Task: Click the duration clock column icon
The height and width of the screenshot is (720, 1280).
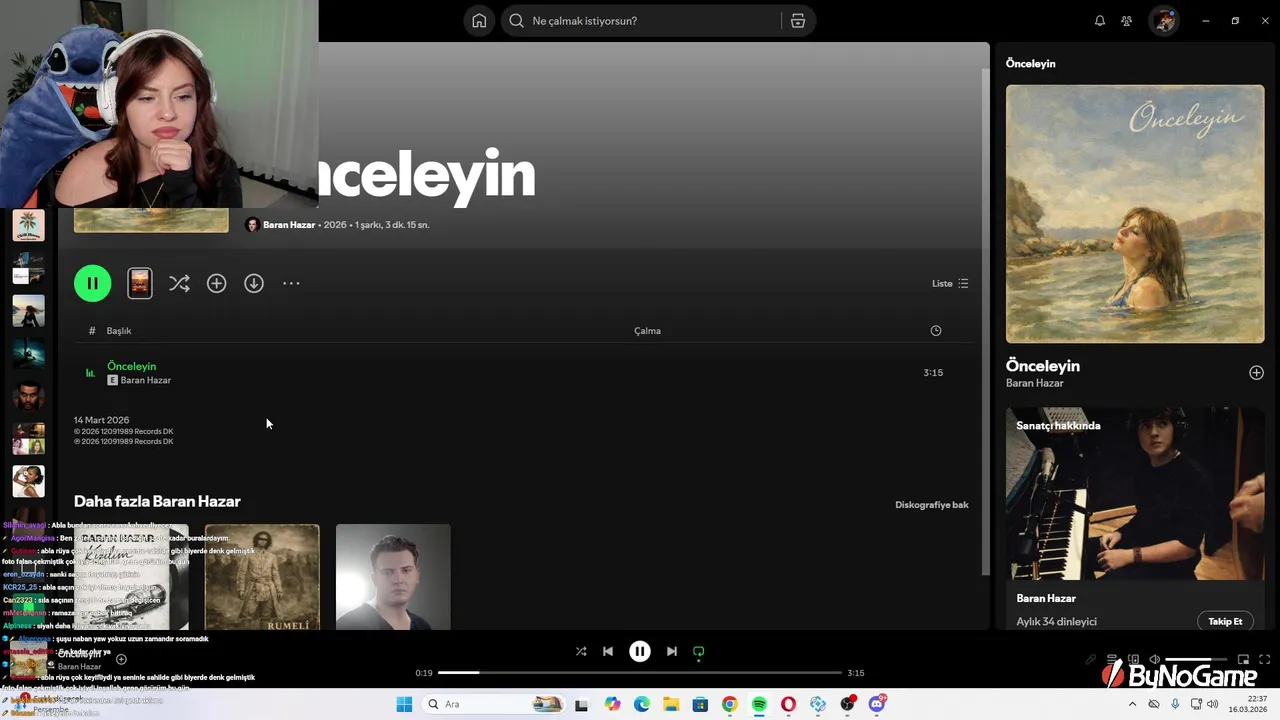Action: click(936, 331)
